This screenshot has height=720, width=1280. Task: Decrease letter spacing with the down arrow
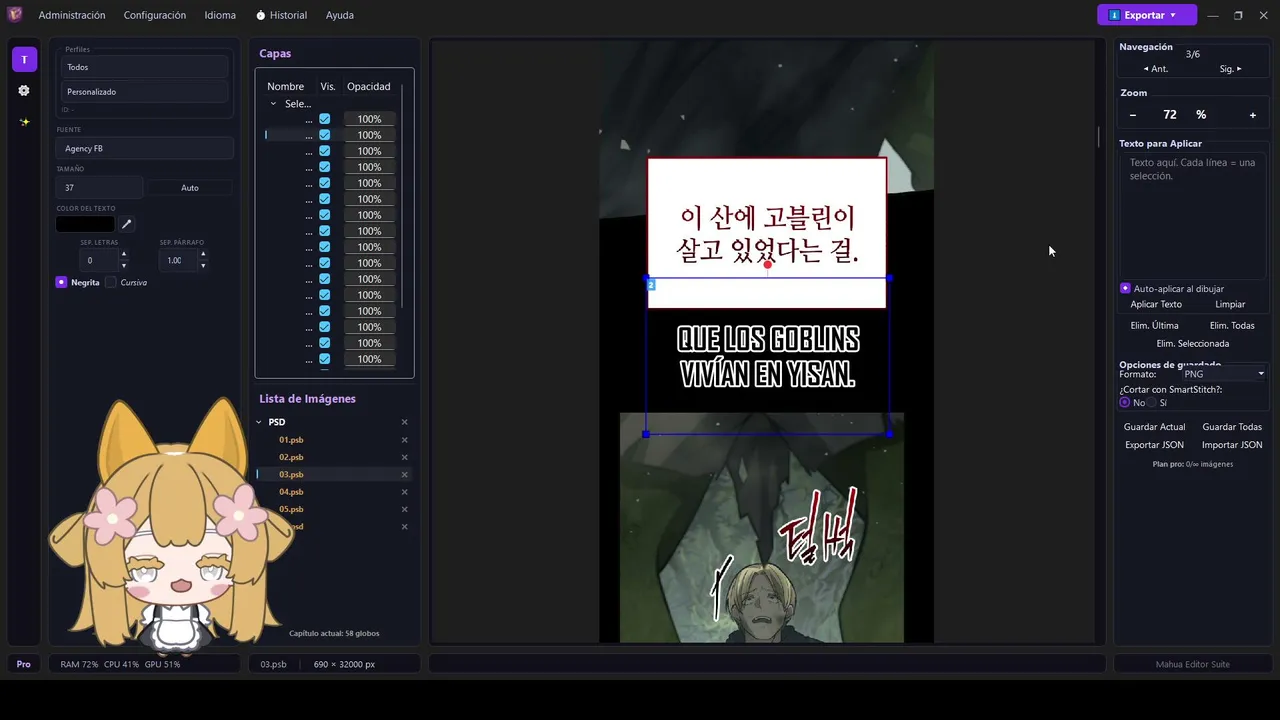(124, 266)
